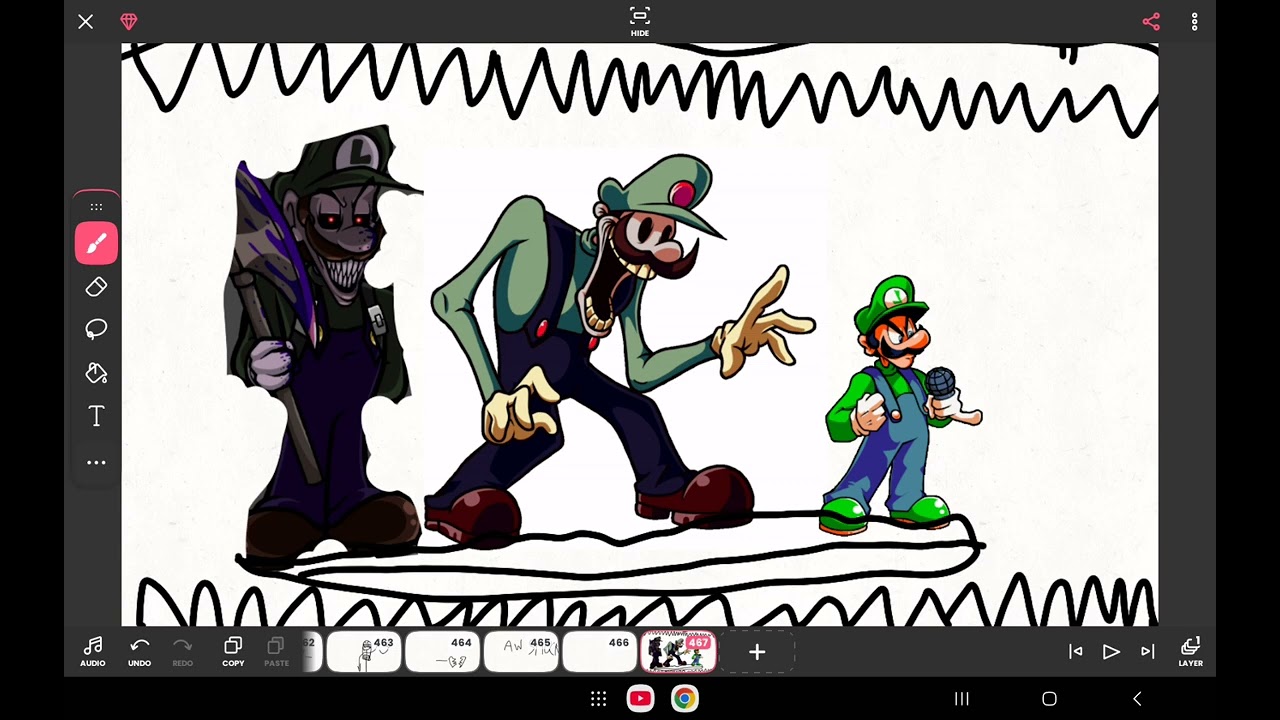The width and height of the screenshot is (1280, 720).
Task: Open the Android app drawer grid icon
Action: 598,699
